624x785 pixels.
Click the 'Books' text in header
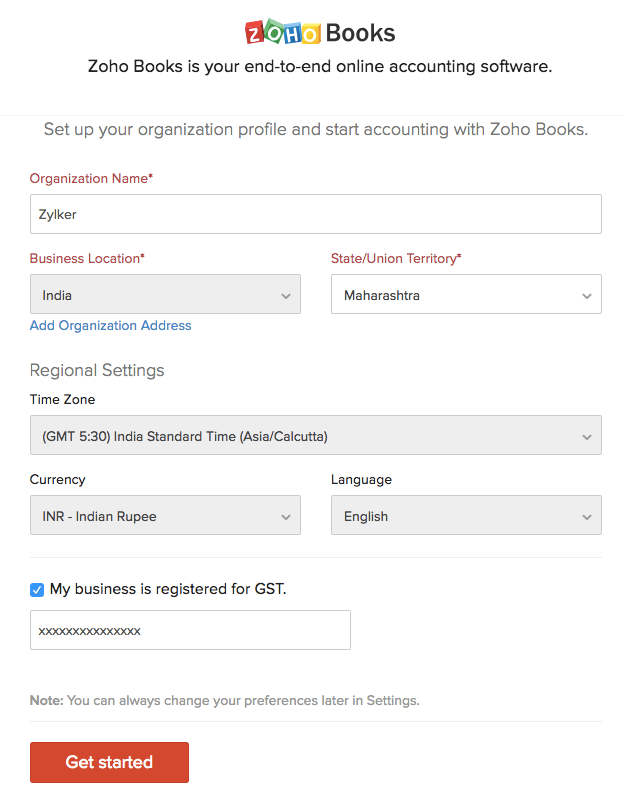coord(360,33)
